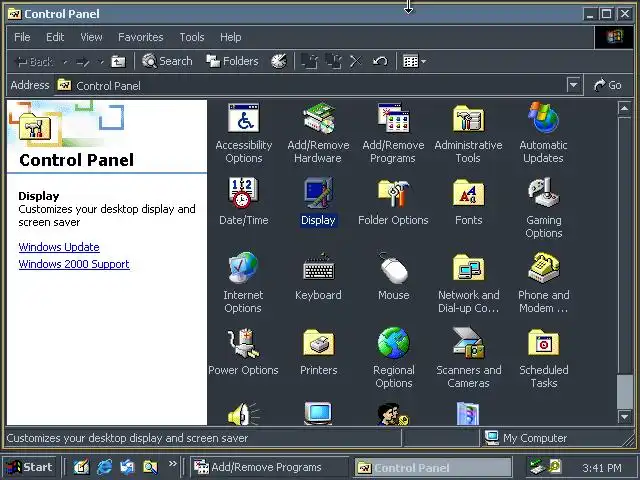Open Regional Options globe icon
640x480 pixels.
point(393,358)
